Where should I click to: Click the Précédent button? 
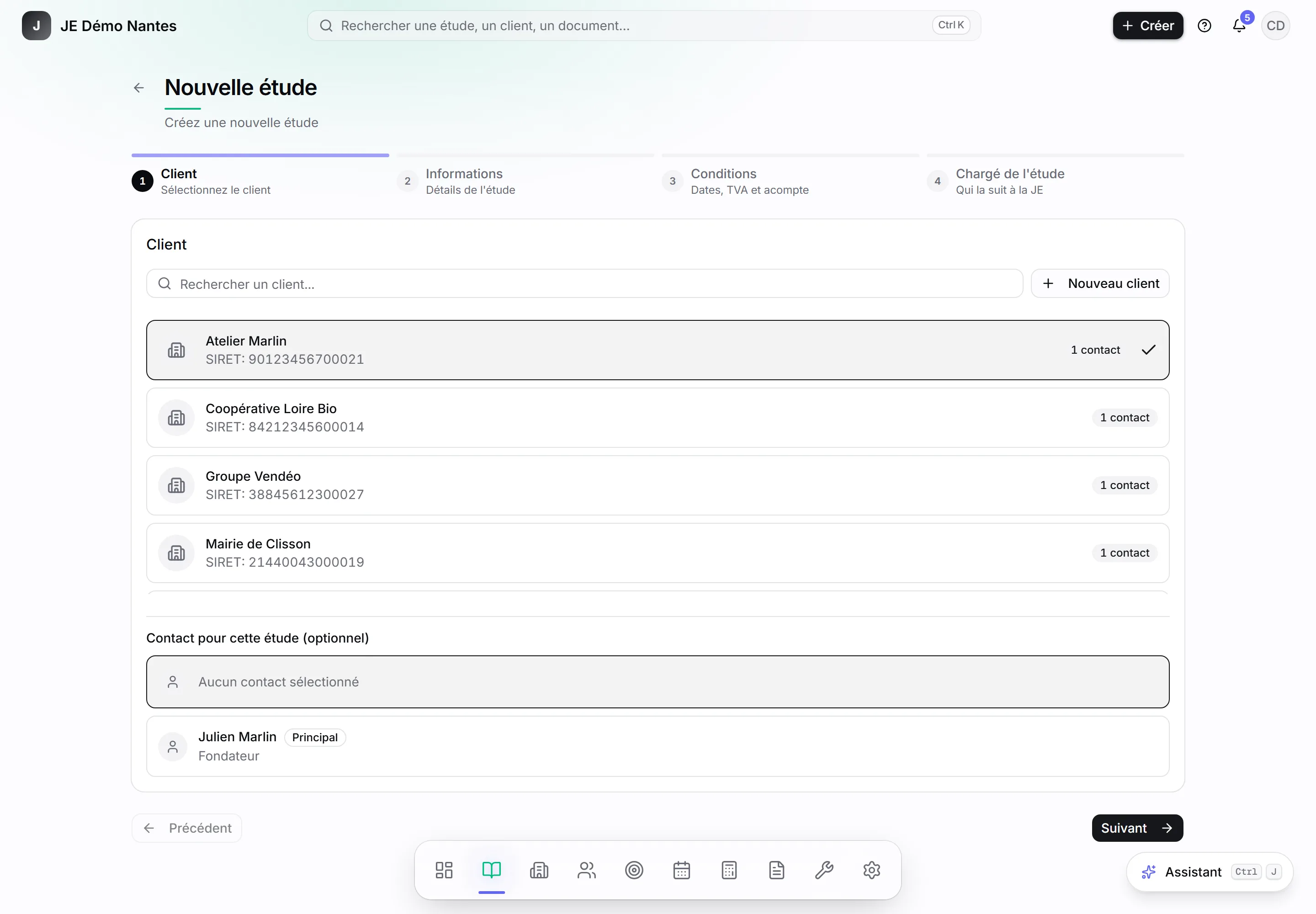pos(187,828)
